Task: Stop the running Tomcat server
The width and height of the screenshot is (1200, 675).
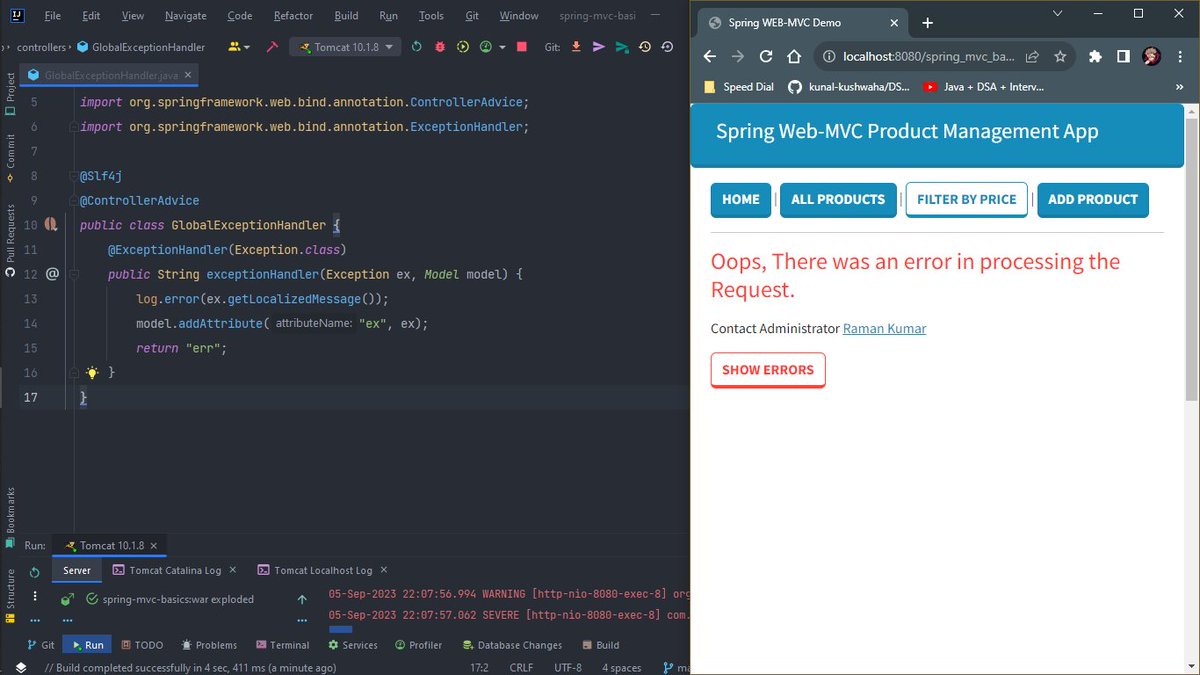Action: click(x=523, y=46)
